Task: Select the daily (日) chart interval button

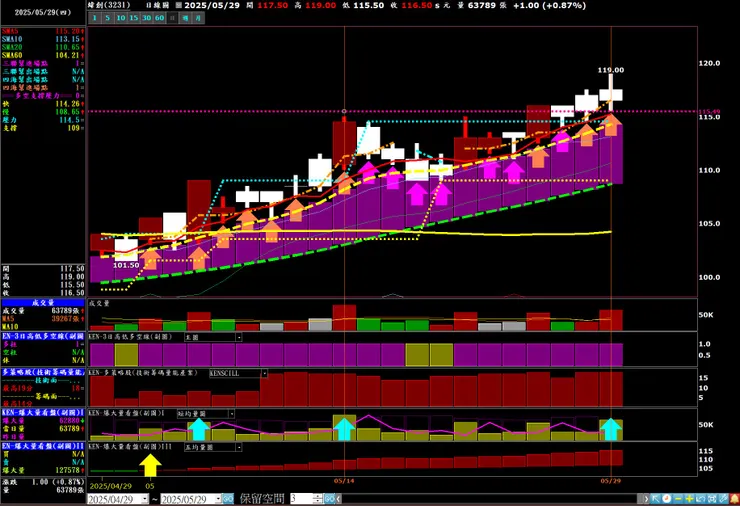Action: pyautogui.click(x=173, y=18)
